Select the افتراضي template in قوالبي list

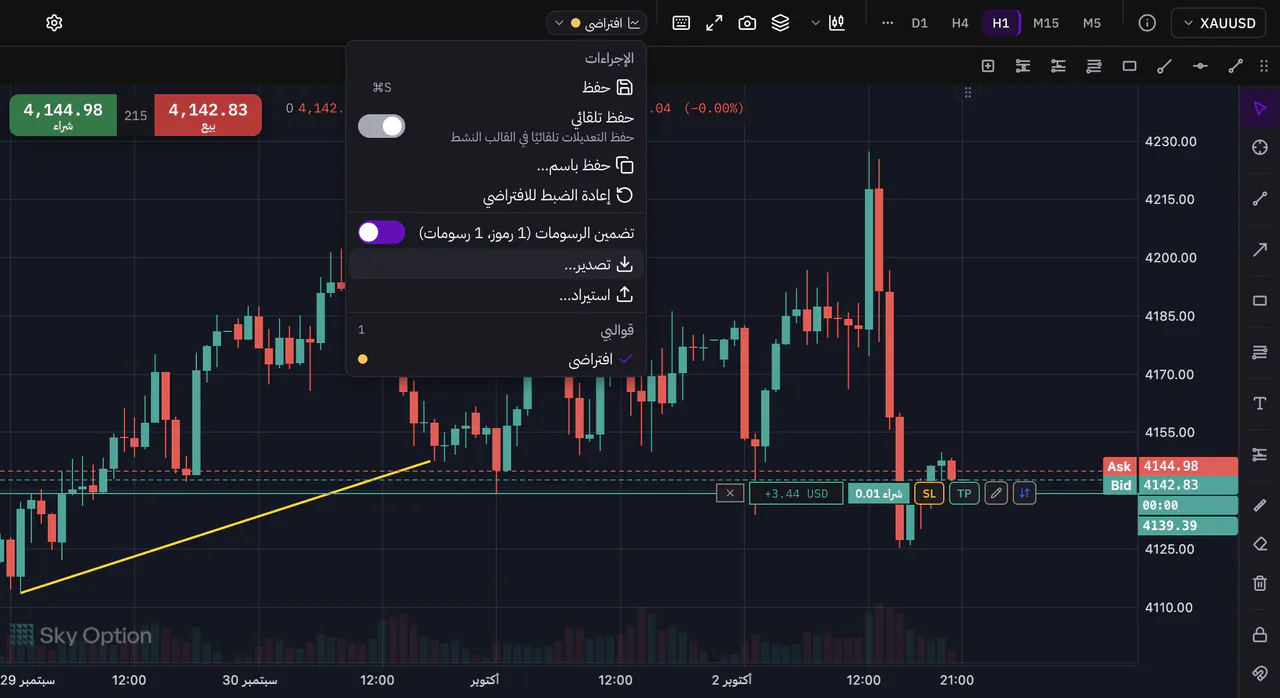tap(496, 359)
